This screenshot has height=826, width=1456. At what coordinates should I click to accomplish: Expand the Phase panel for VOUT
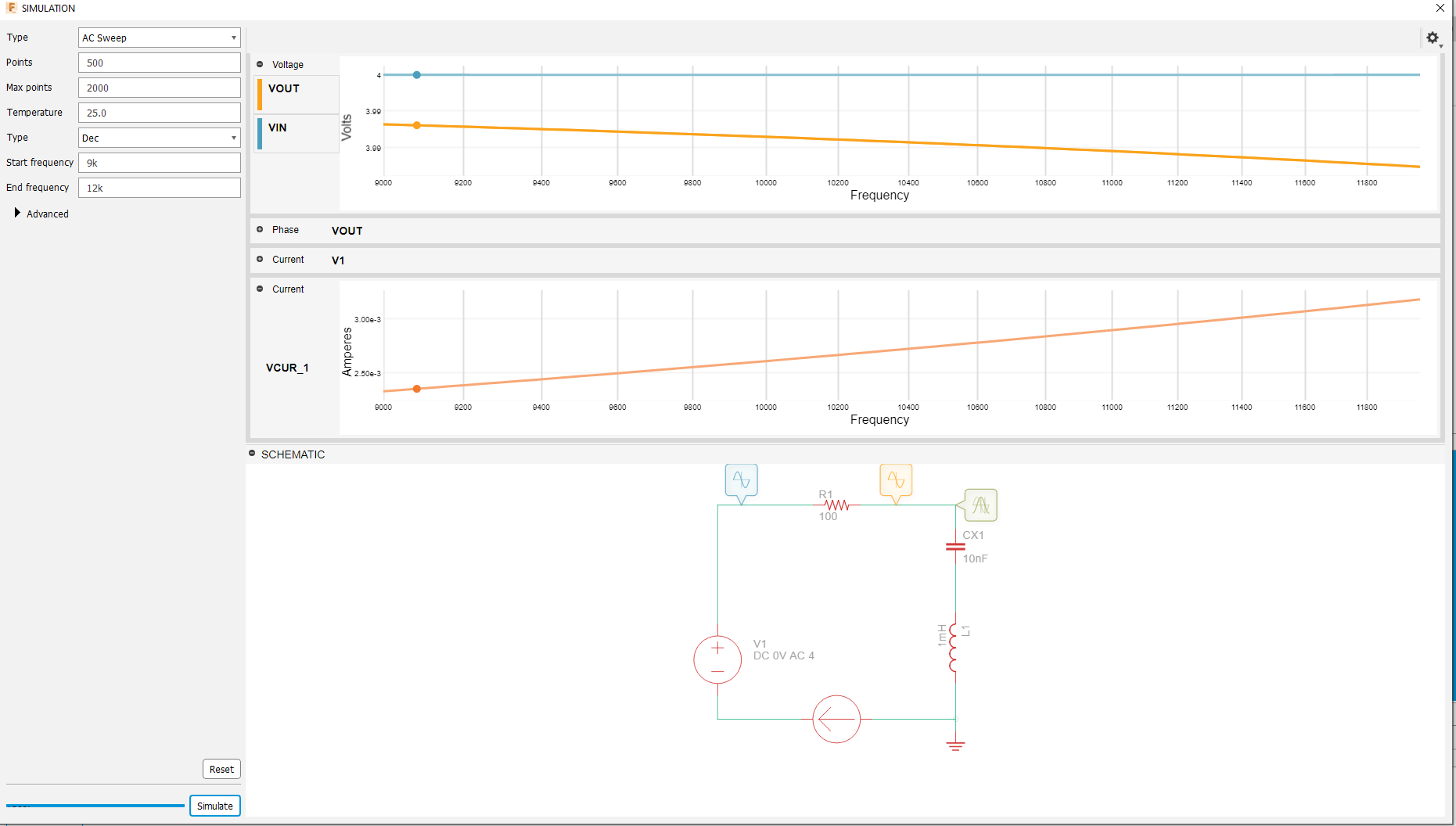click(259, 229)
